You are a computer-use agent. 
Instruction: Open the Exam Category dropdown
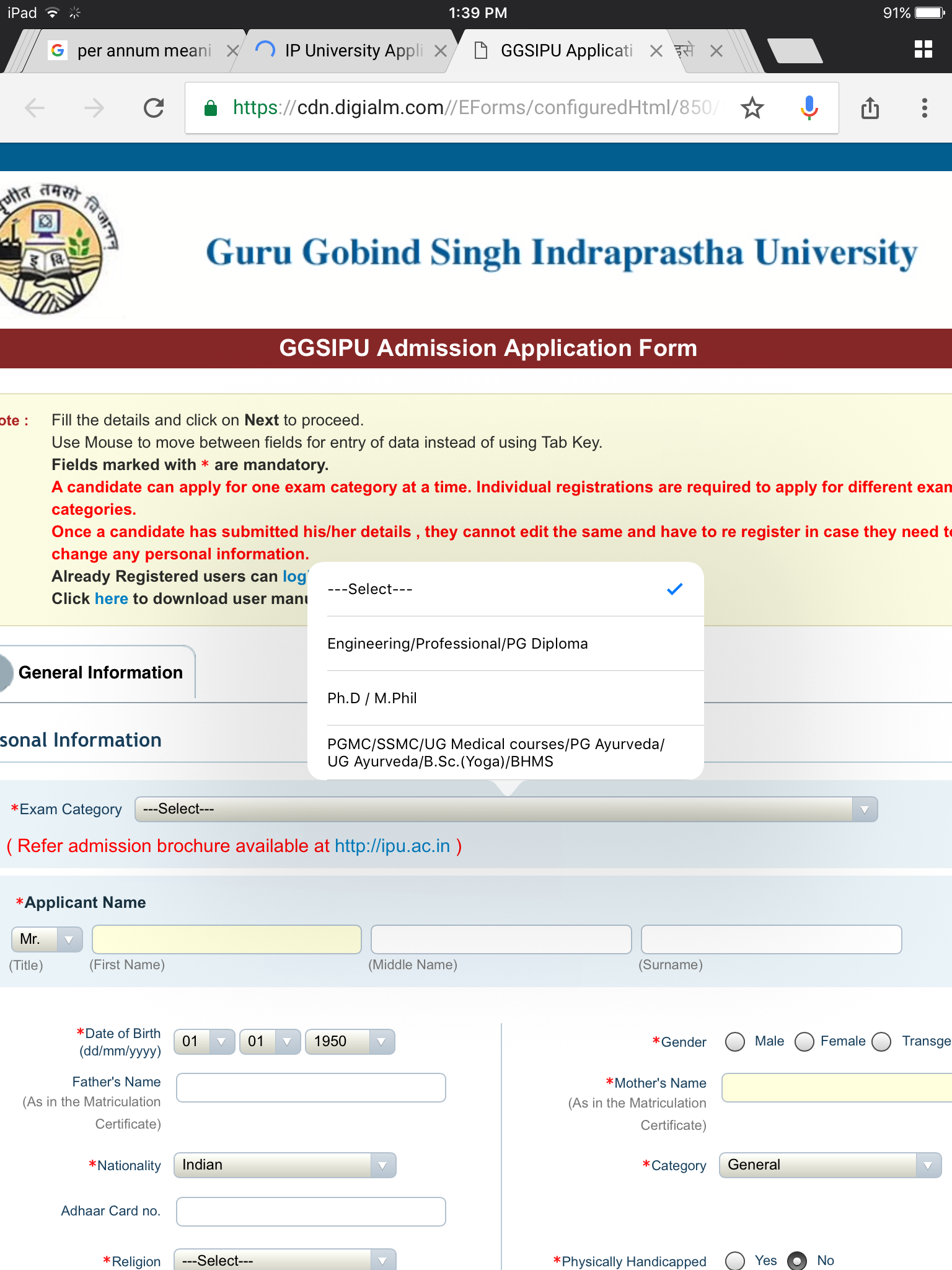point(506,809)
